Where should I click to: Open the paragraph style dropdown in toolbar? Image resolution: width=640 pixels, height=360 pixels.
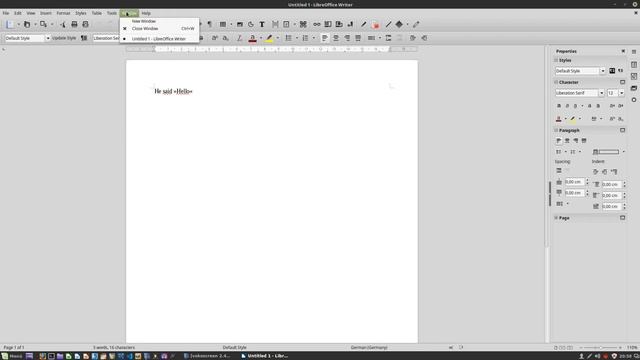(x=48, y=38)
